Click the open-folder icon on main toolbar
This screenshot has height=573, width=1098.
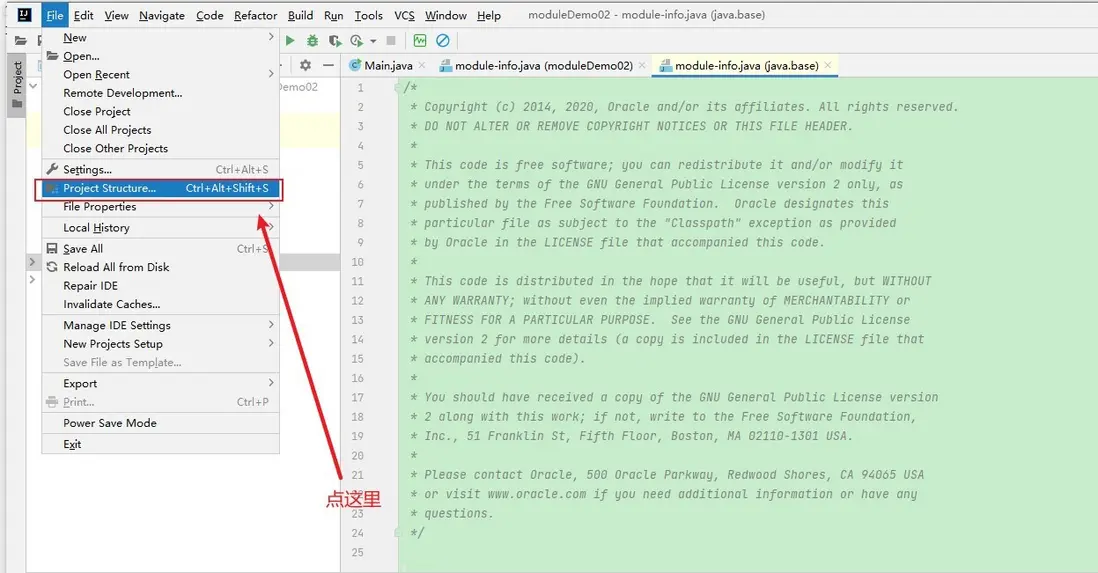21,41
